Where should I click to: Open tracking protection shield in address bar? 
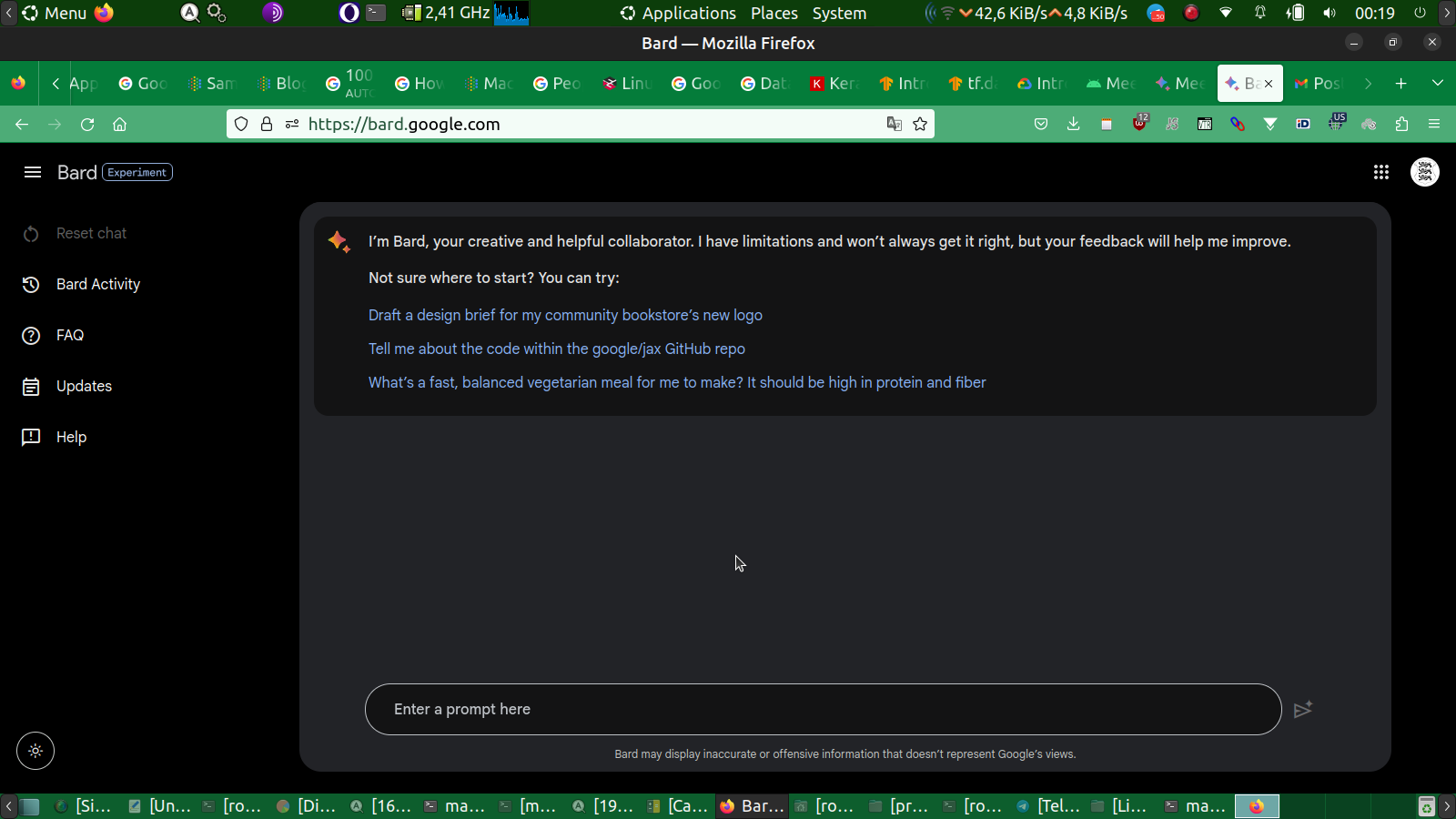241,124
